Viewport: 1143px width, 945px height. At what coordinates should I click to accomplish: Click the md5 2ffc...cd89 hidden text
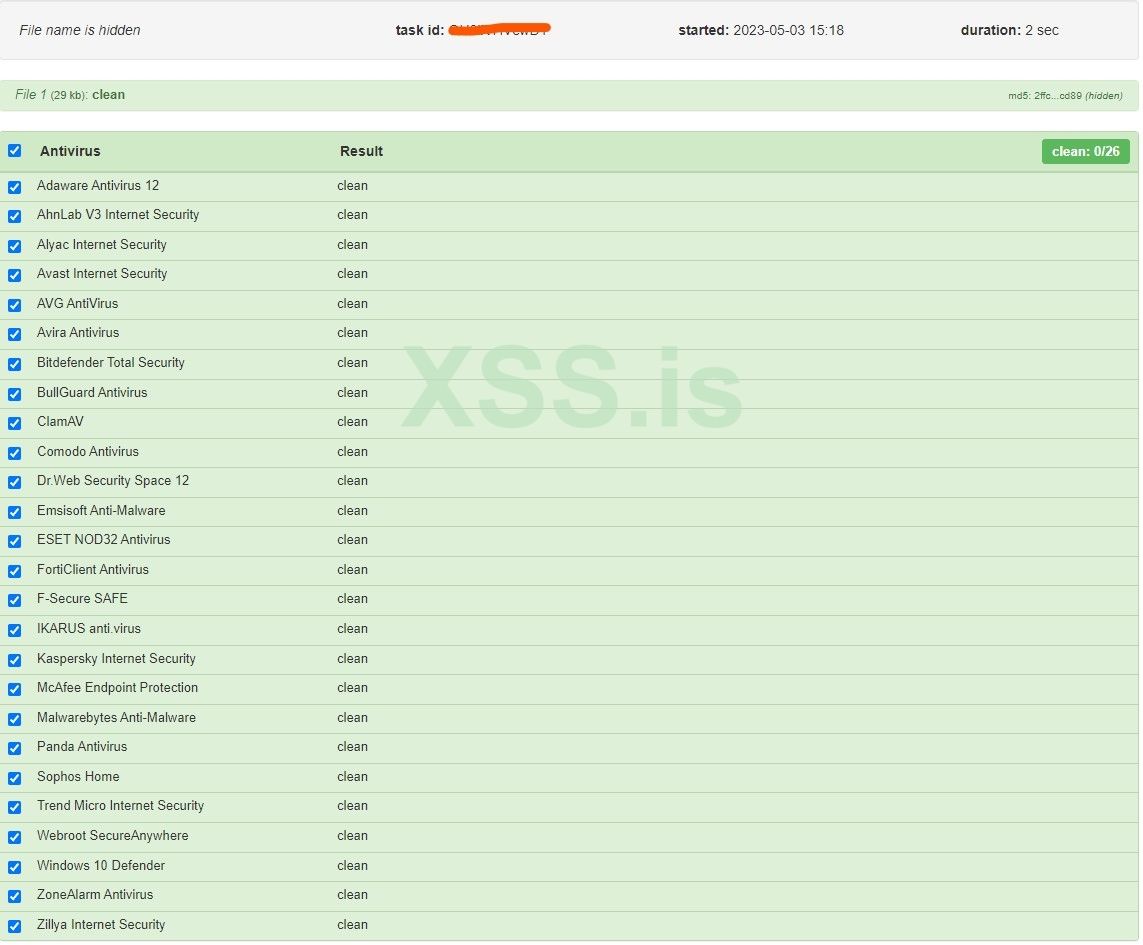[x=1065, y=96]
